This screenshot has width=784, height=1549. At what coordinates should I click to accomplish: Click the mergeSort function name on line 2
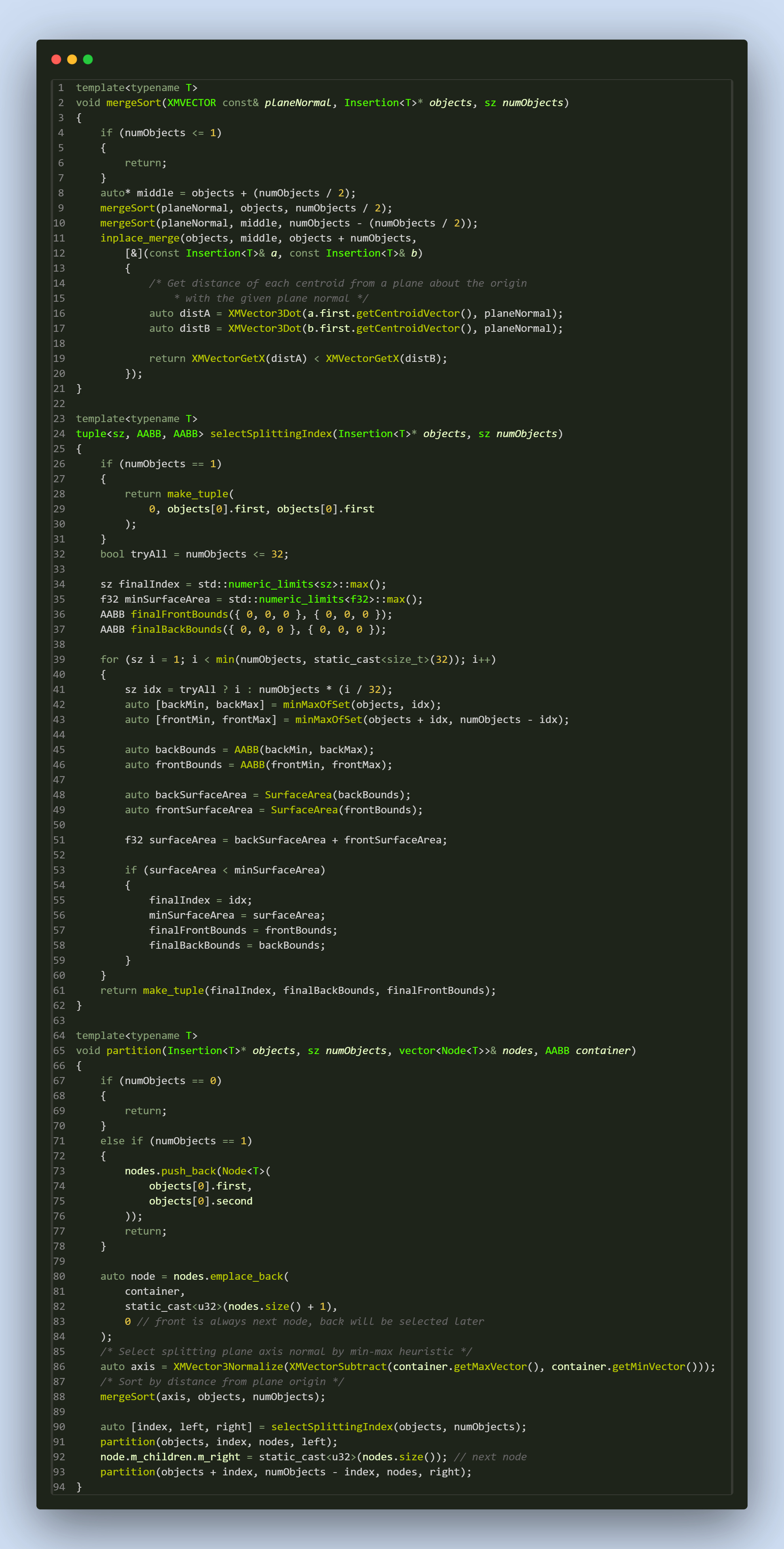(133, 103)
